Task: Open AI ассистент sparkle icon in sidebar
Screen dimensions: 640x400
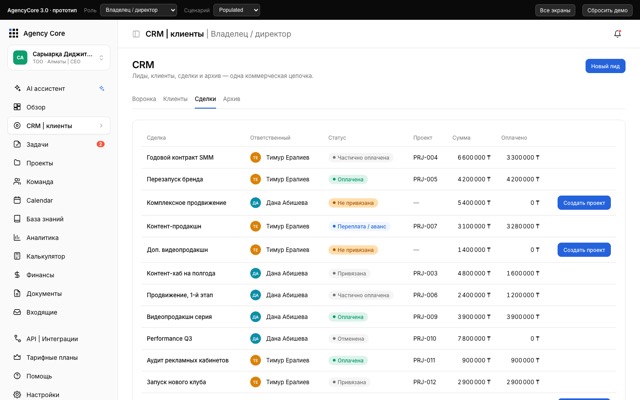Action: [17, 88]
